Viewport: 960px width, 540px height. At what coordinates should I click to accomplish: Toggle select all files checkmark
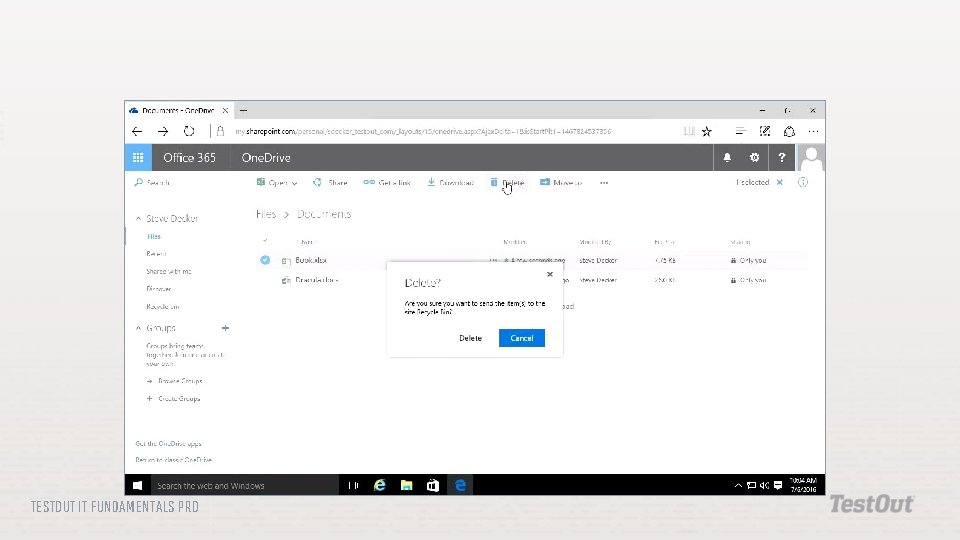coord(265,241)
